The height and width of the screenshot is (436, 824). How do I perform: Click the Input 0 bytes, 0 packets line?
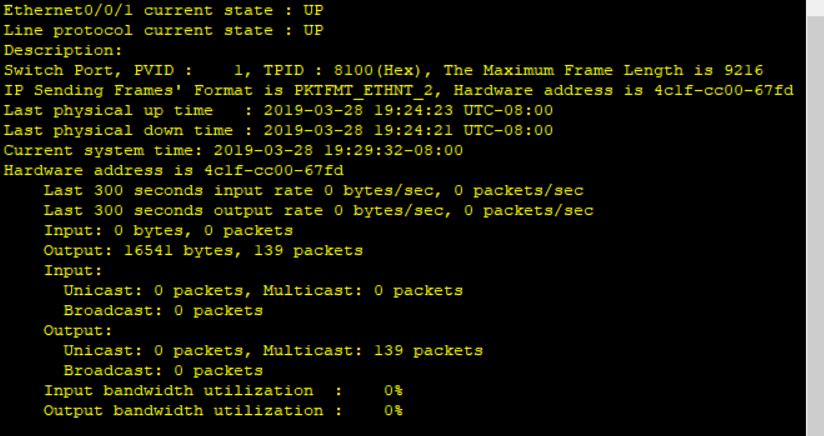pyautogui.click(x=168, y=231)
